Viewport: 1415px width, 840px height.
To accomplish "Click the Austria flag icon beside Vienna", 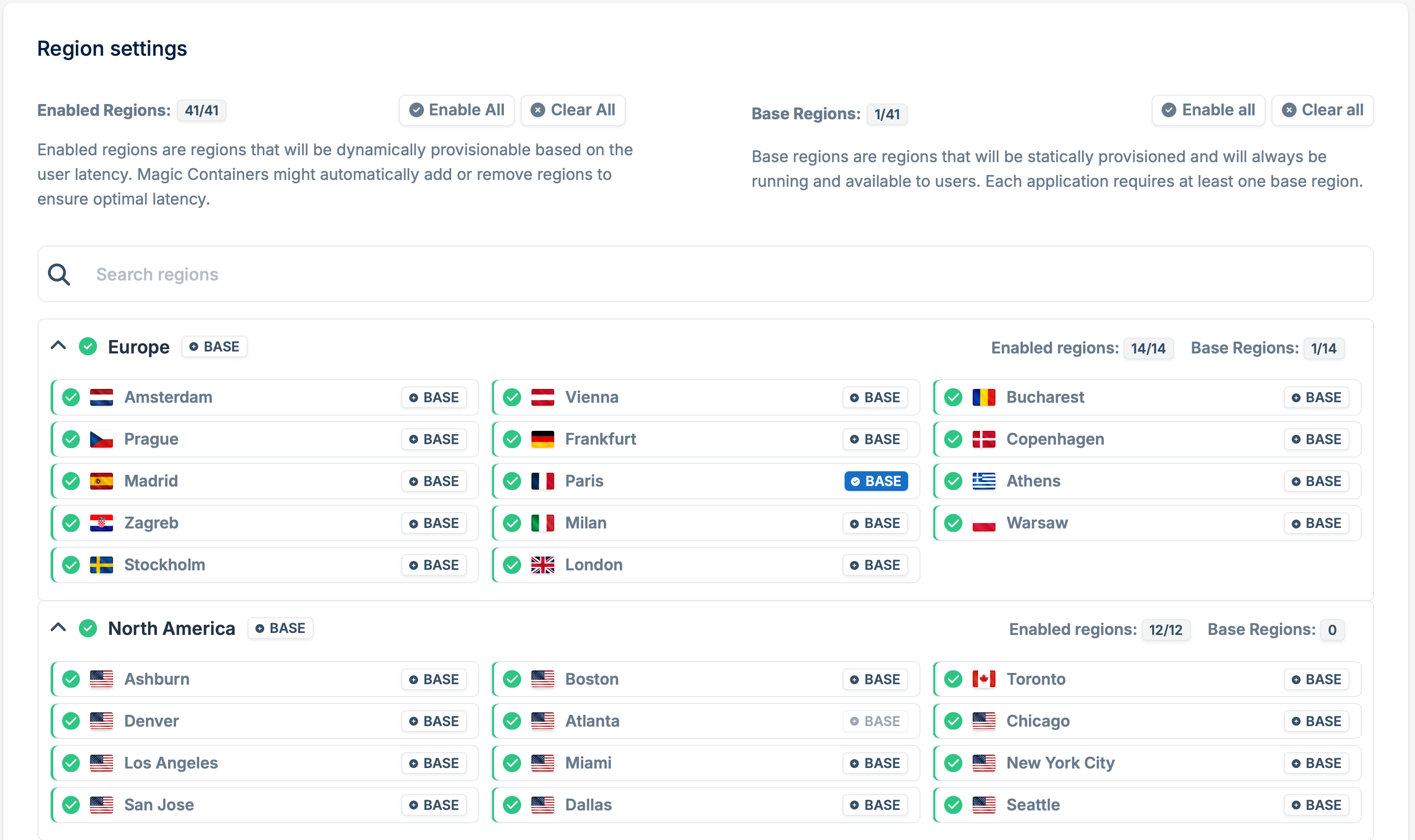I will (x=542, y=397).
